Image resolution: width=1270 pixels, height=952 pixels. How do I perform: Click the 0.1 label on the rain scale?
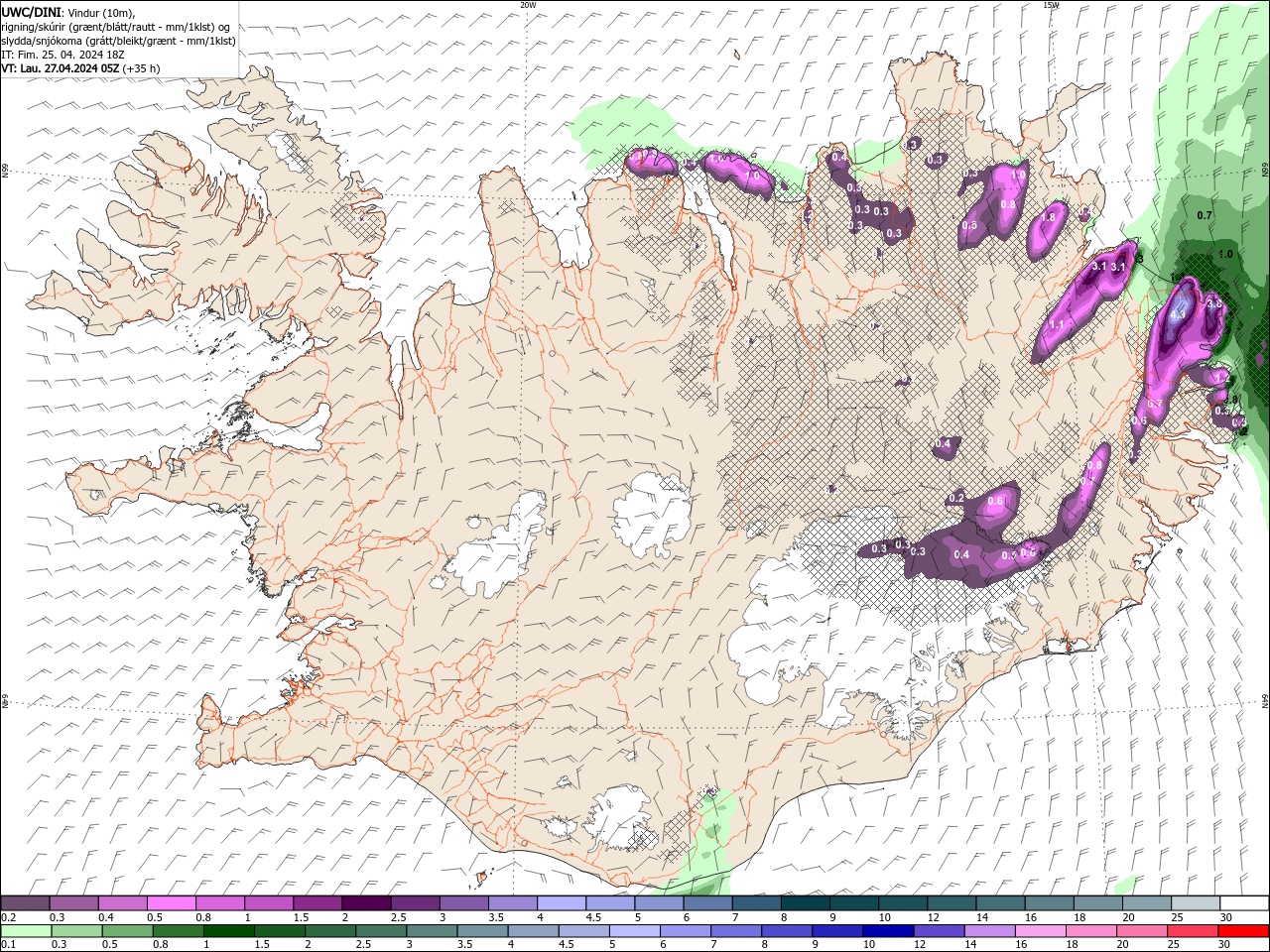(8, 944)
